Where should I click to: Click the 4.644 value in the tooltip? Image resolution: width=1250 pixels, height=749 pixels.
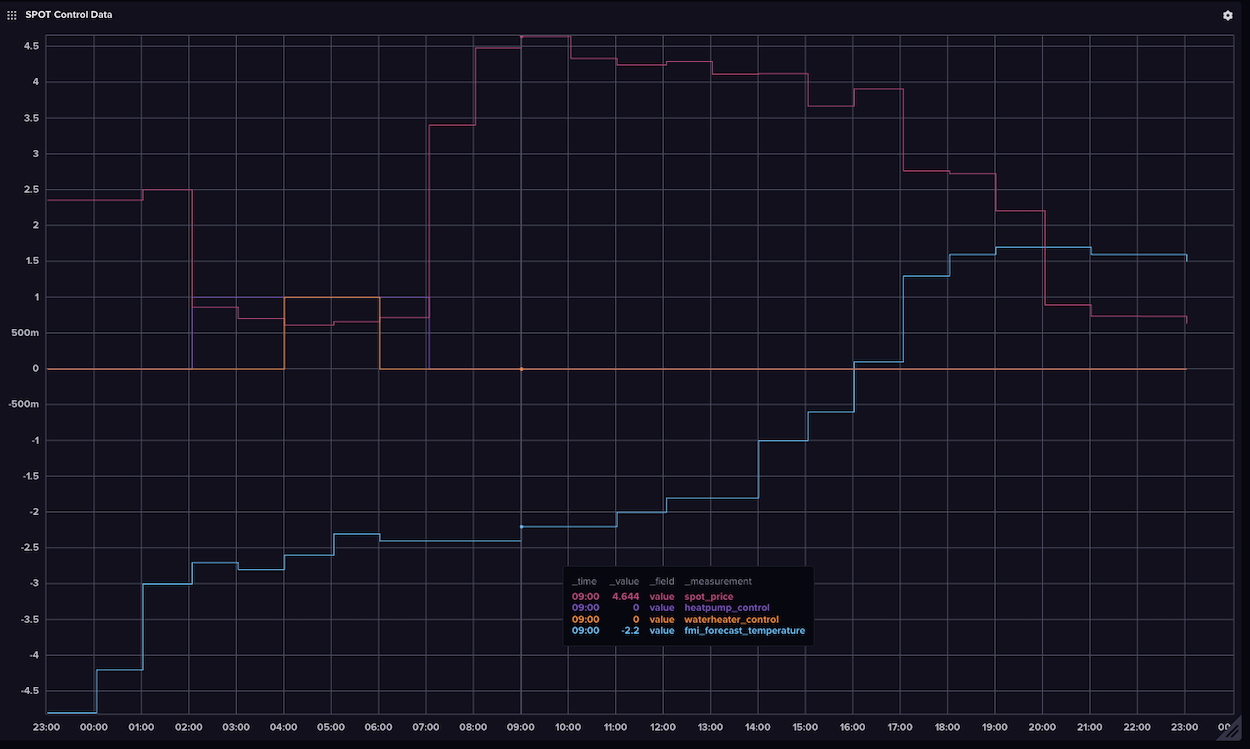625,597
